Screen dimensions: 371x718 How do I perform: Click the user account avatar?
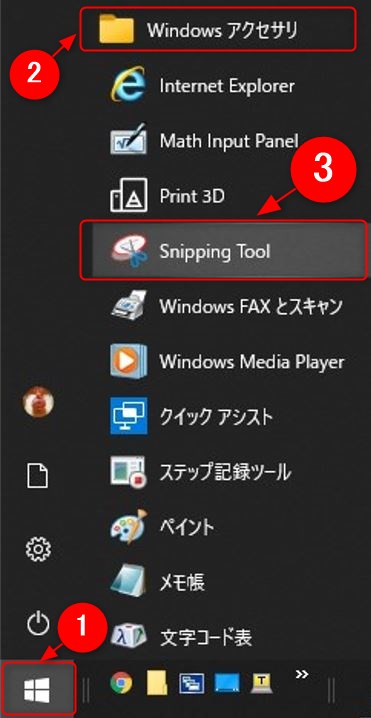tap(38, 402)
